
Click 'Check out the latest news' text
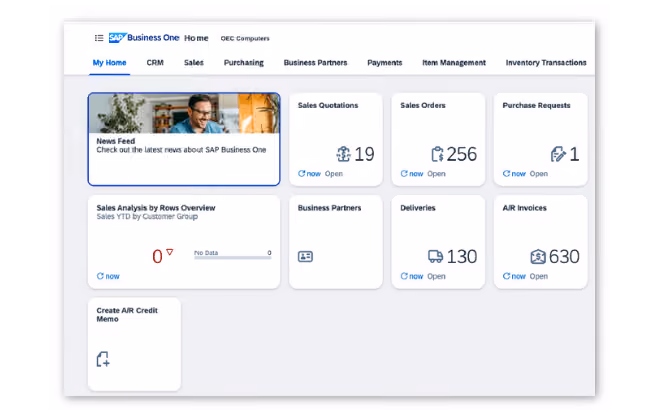coord(181,150)
